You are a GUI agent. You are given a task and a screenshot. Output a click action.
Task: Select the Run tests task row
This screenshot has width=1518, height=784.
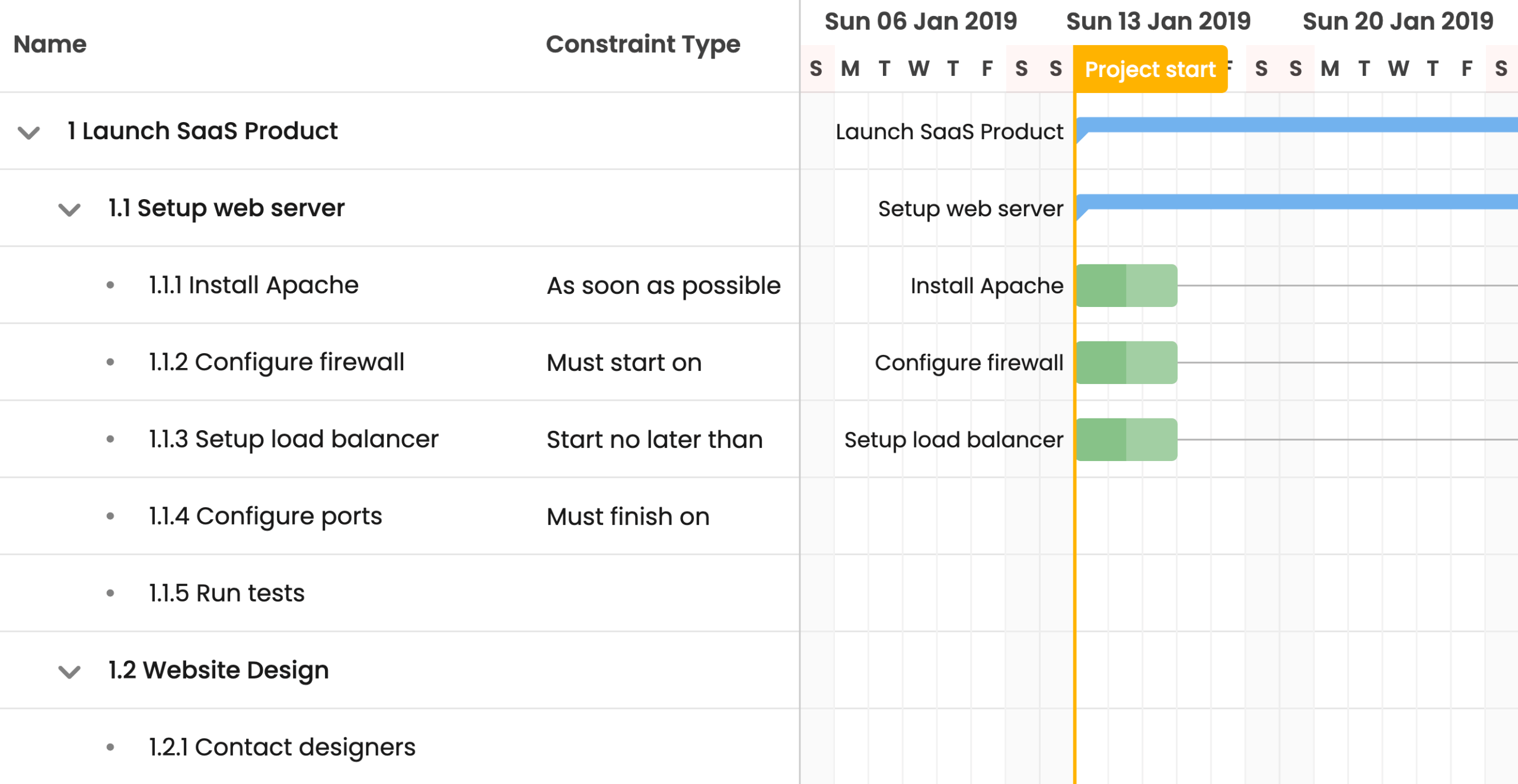coord(227,593)
